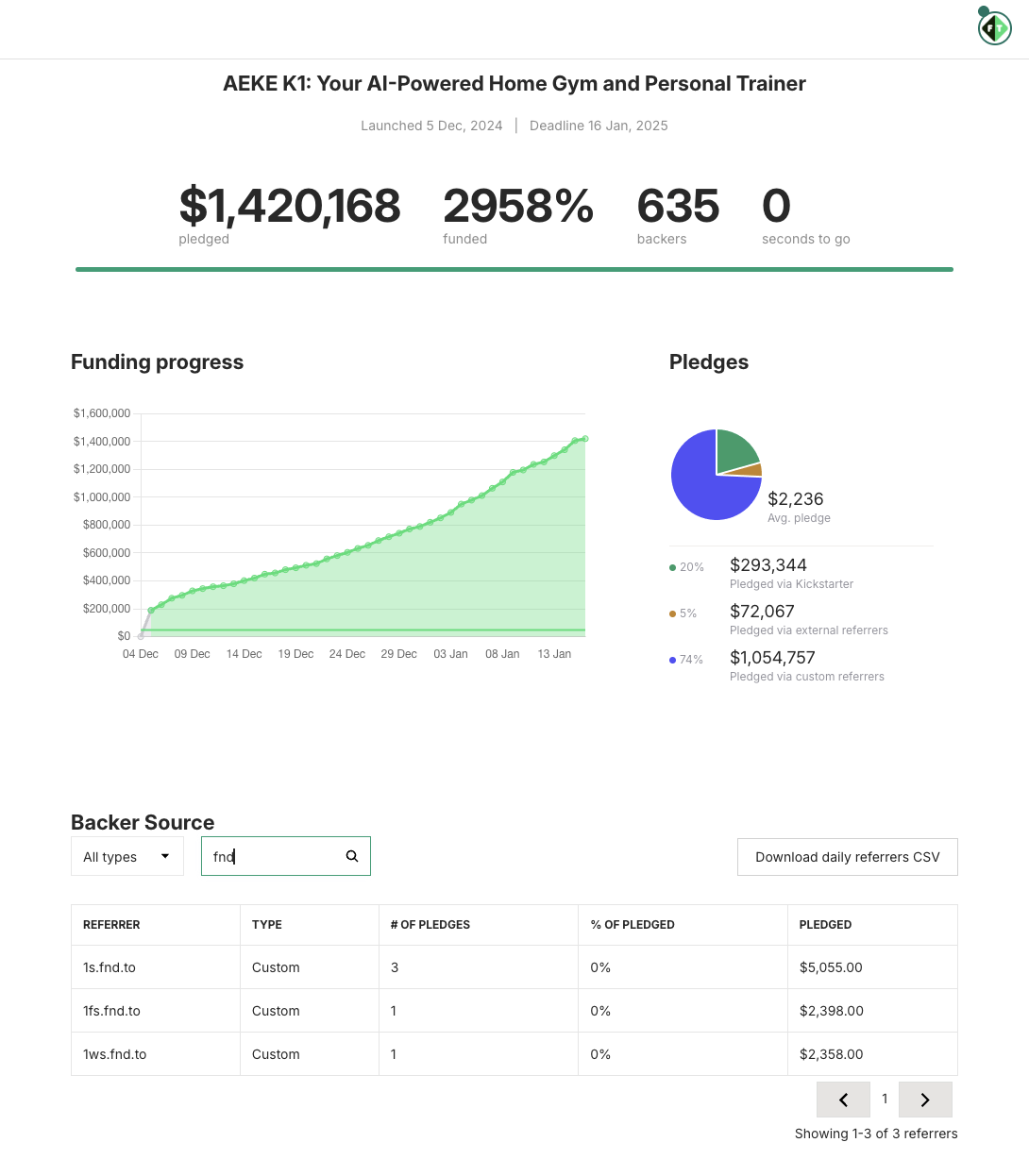Viewport: 1029px width, 1176px height.
Task: Click the search magnifier icon
Action: click(x=352, y=856)
